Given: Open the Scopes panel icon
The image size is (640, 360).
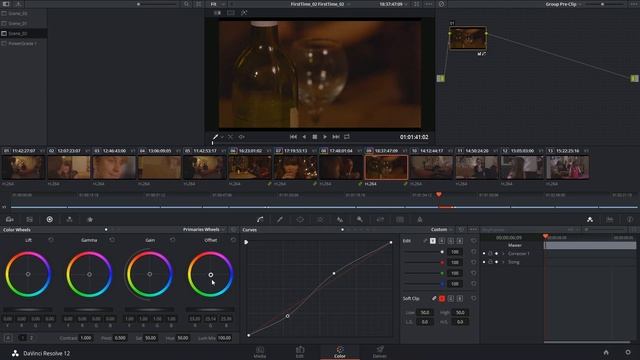Looking at the screenshot, I should 610,220.
